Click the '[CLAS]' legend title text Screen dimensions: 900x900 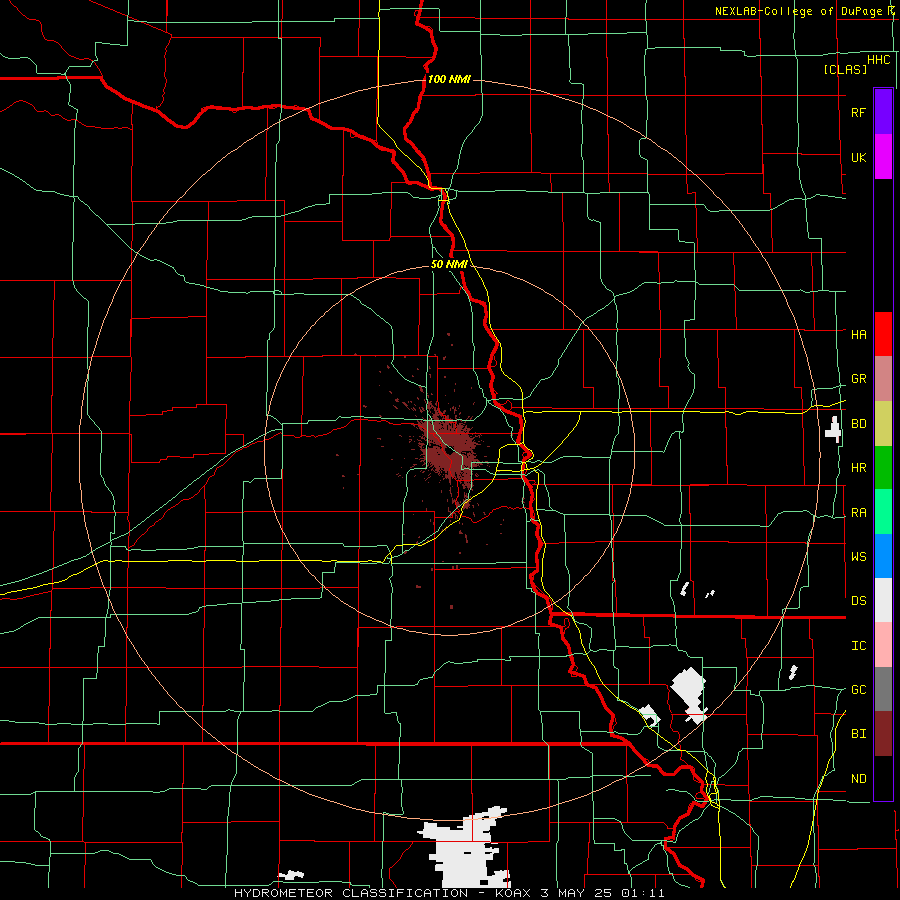(845, 70)
